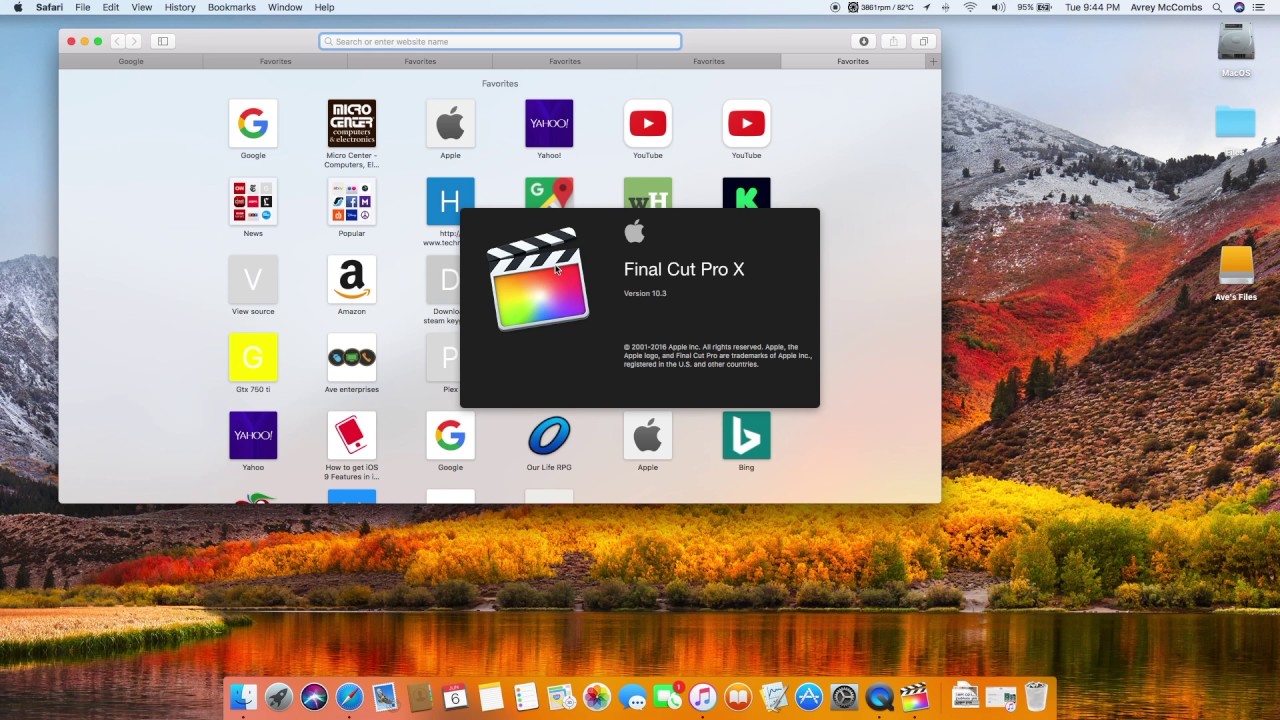Open the Trash in the Dock

tap(1036, 697)
